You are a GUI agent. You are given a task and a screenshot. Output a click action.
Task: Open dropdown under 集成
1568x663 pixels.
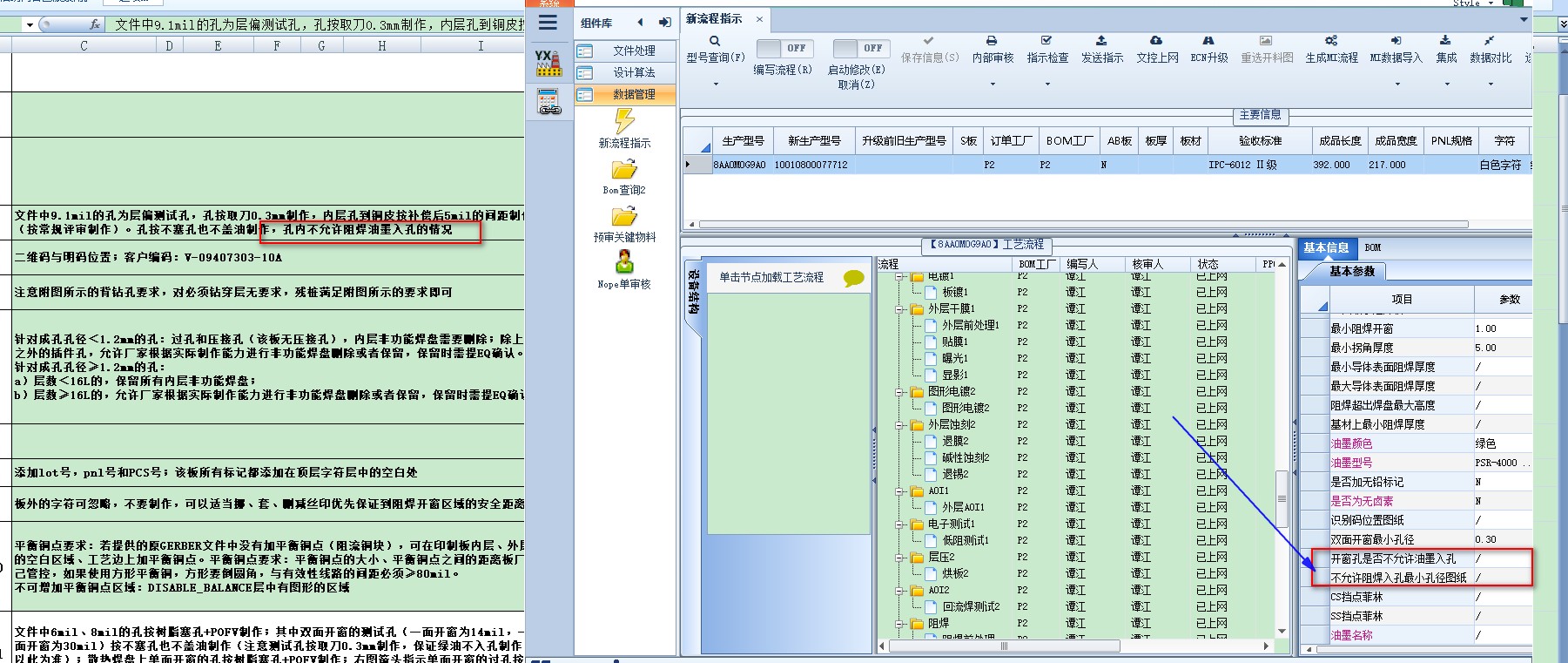[1447, 85]
